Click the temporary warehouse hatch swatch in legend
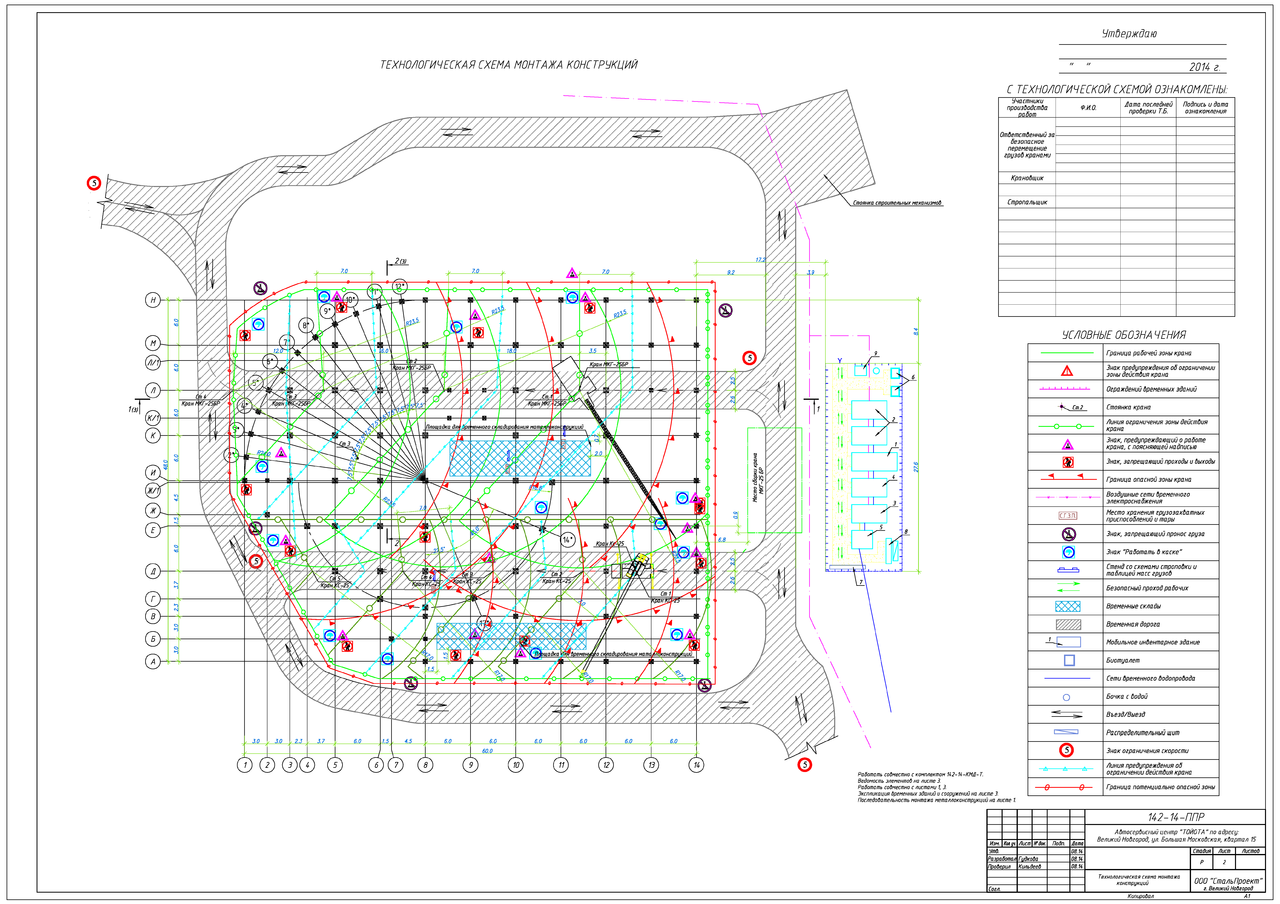This screenshot has height=904, width=1280. pos(1066,606)
